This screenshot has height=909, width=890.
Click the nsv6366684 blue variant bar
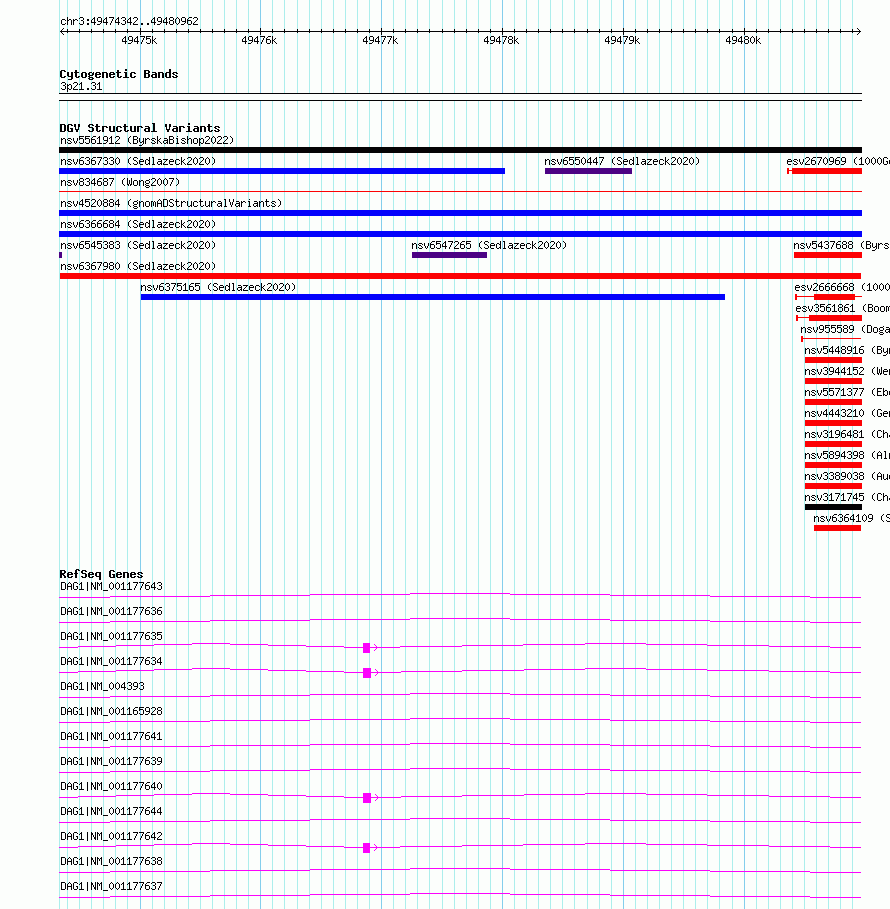point(460,234)
